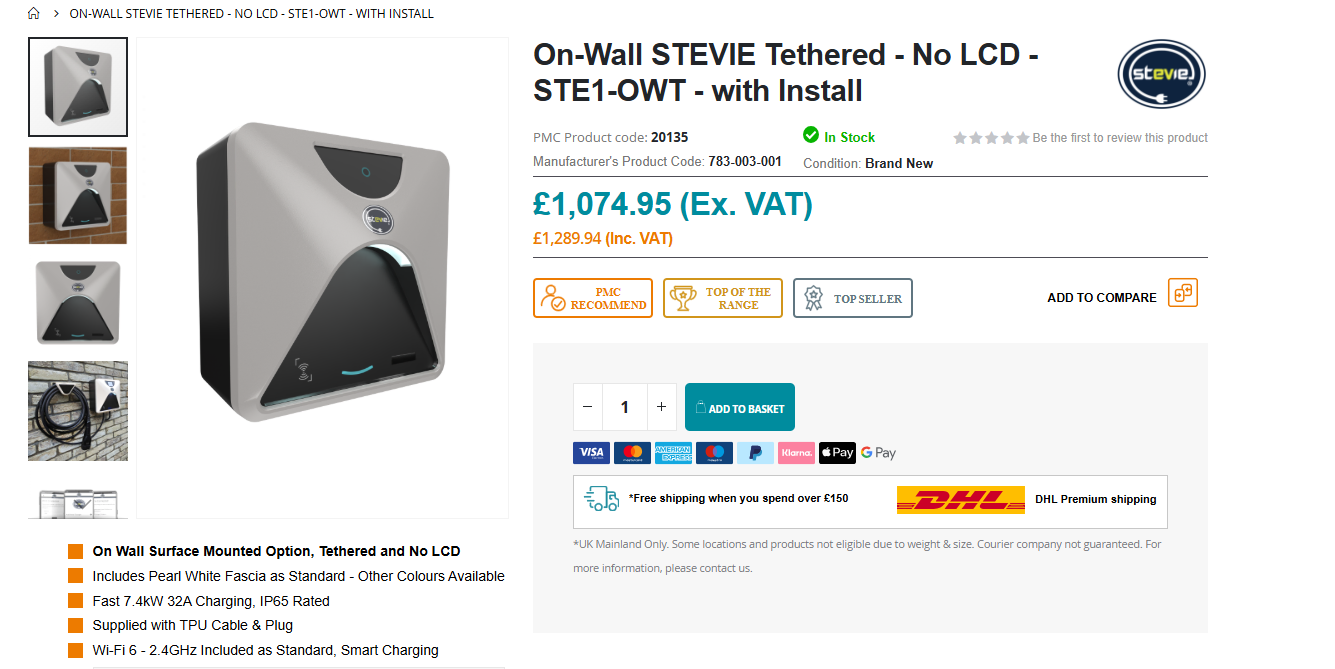1335x669 pixels.
Task: Click the Visa card icon
Action: coord(591,453)
